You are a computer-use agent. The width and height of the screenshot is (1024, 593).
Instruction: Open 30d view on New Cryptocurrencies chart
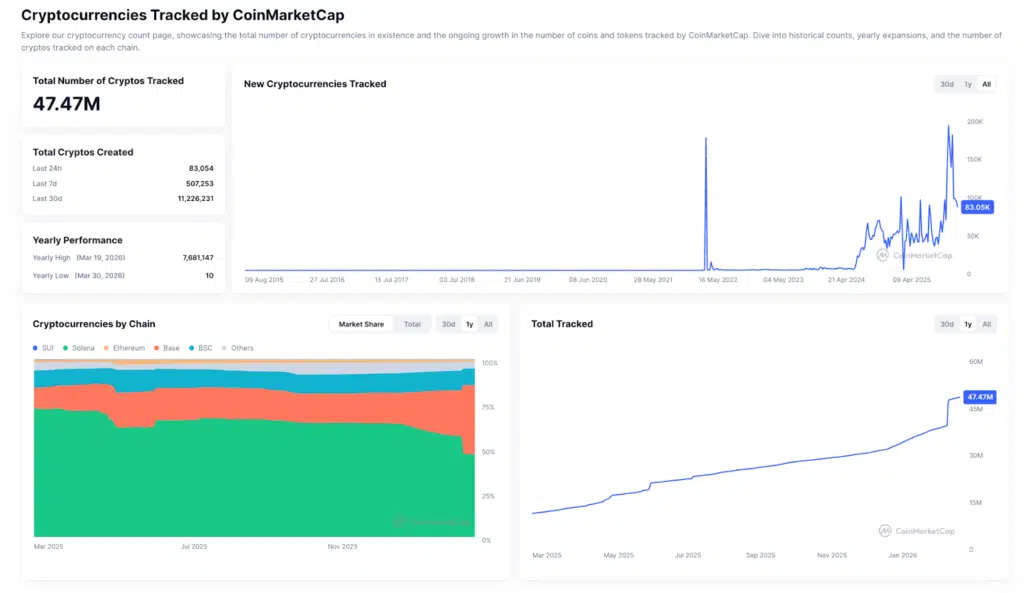[947, 84]
